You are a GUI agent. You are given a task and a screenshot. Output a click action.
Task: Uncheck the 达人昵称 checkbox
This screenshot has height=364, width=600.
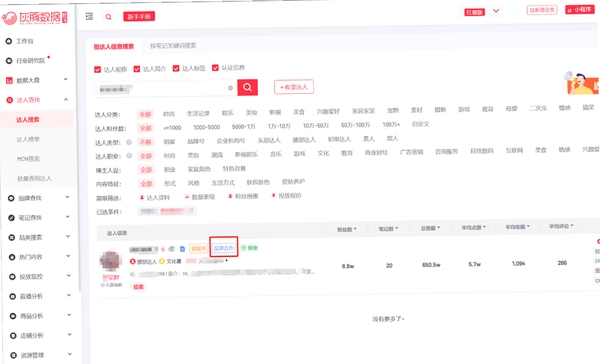(97, 69)
